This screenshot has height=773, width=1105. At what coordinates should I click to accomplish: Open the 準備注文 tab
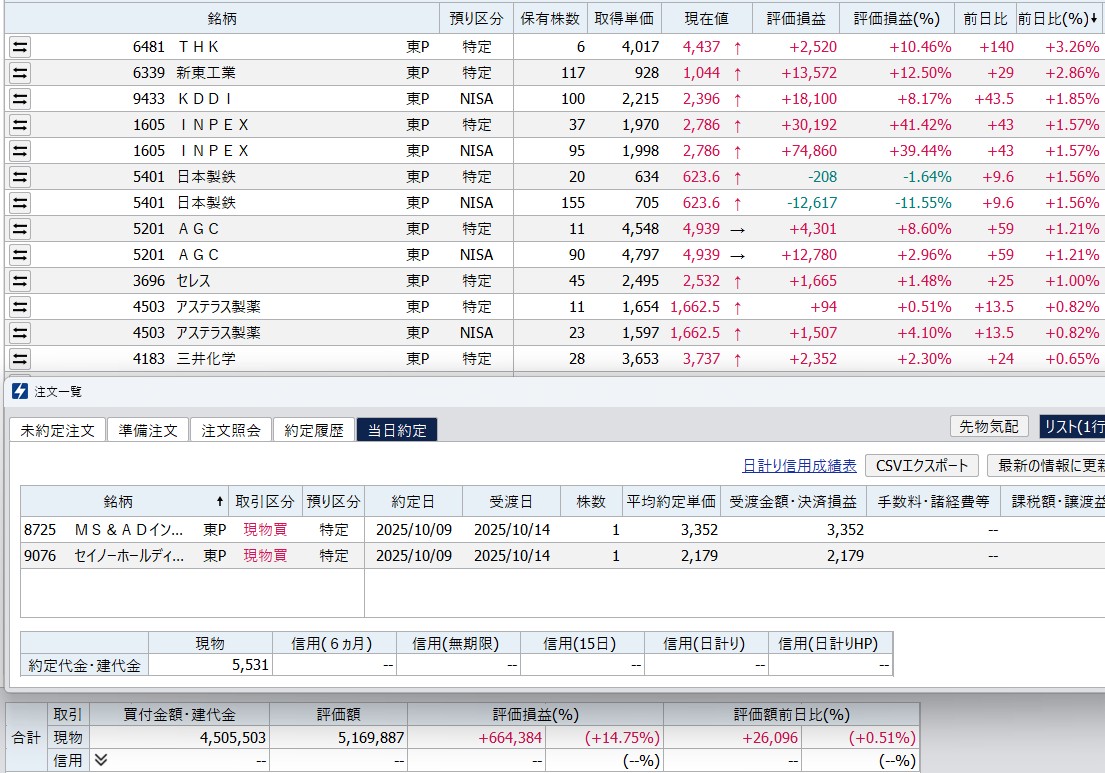[148, 431]
